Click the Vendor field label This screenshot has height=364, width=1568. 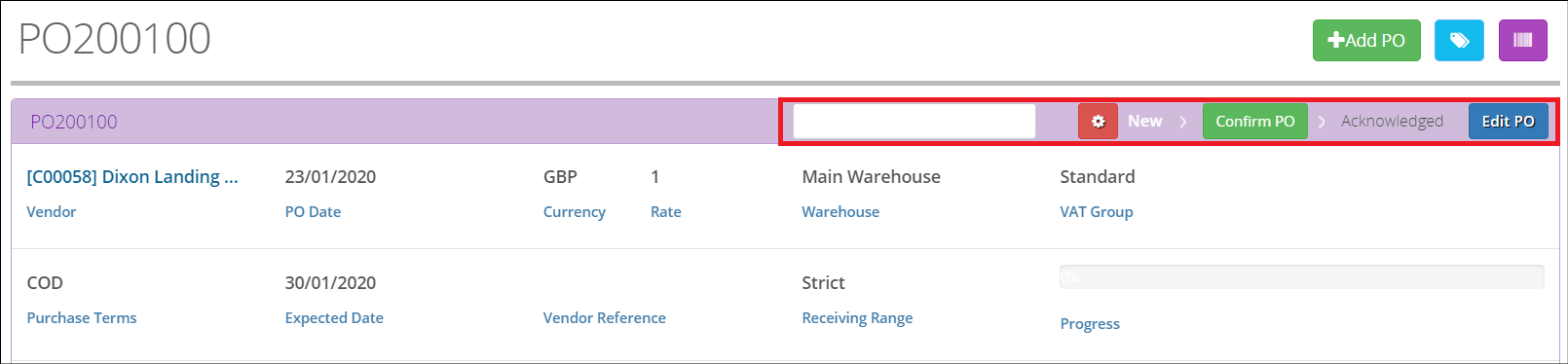(x=52, y=211)
